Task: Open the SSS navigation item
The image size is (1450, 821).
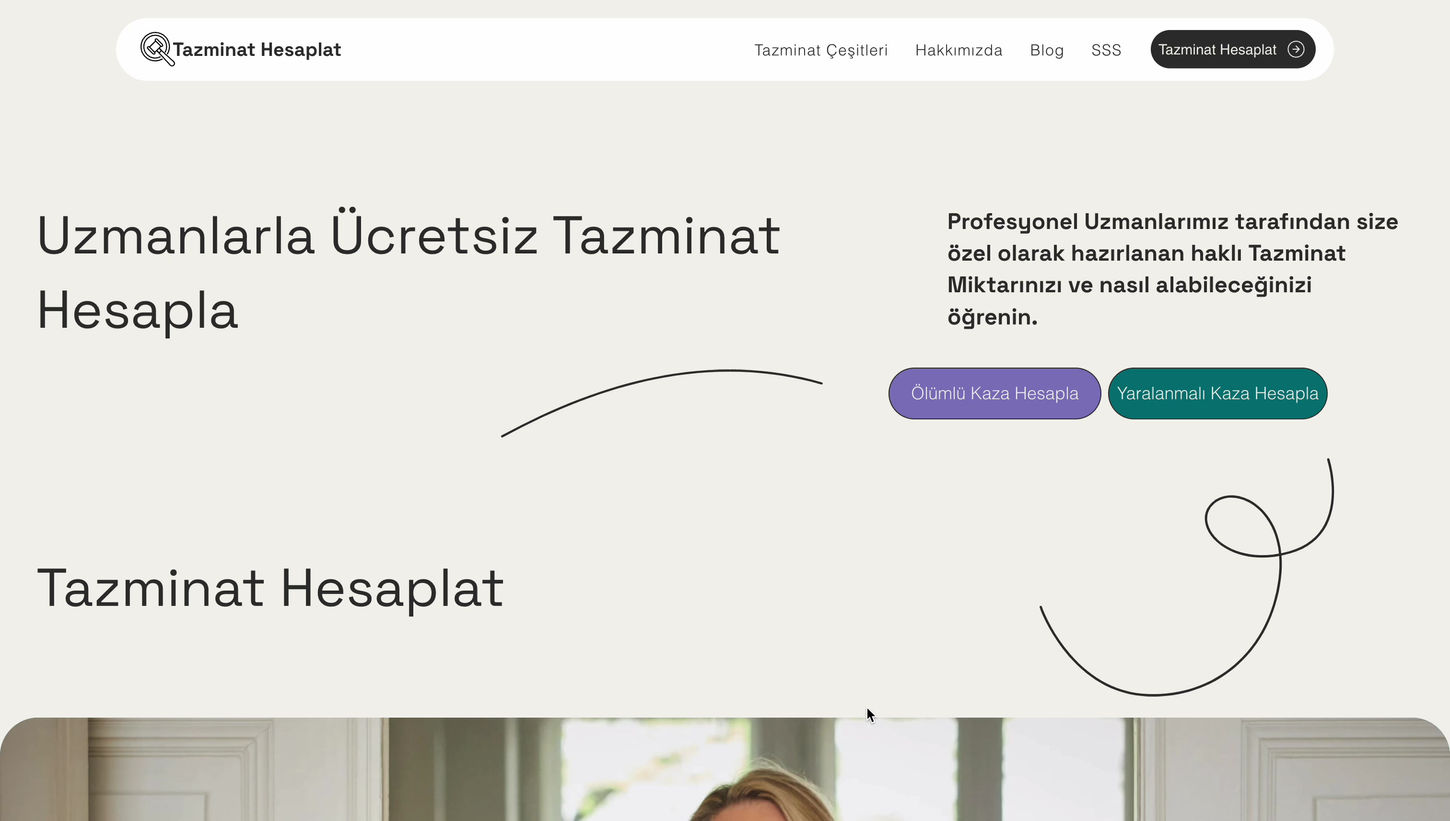Action: point(1106,50)
